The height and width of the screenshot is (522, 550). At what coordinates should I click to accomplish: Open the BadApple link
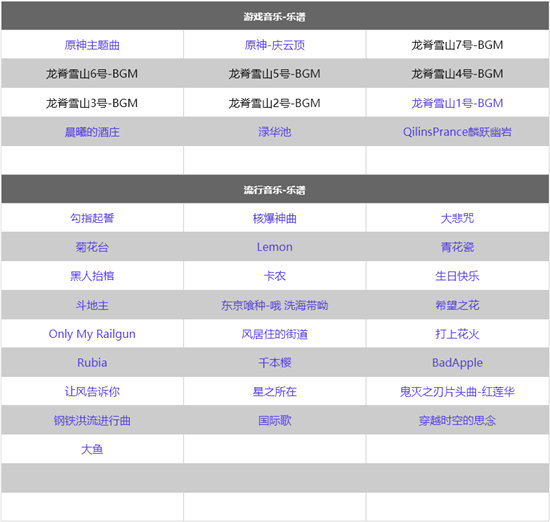pos(457,363)
